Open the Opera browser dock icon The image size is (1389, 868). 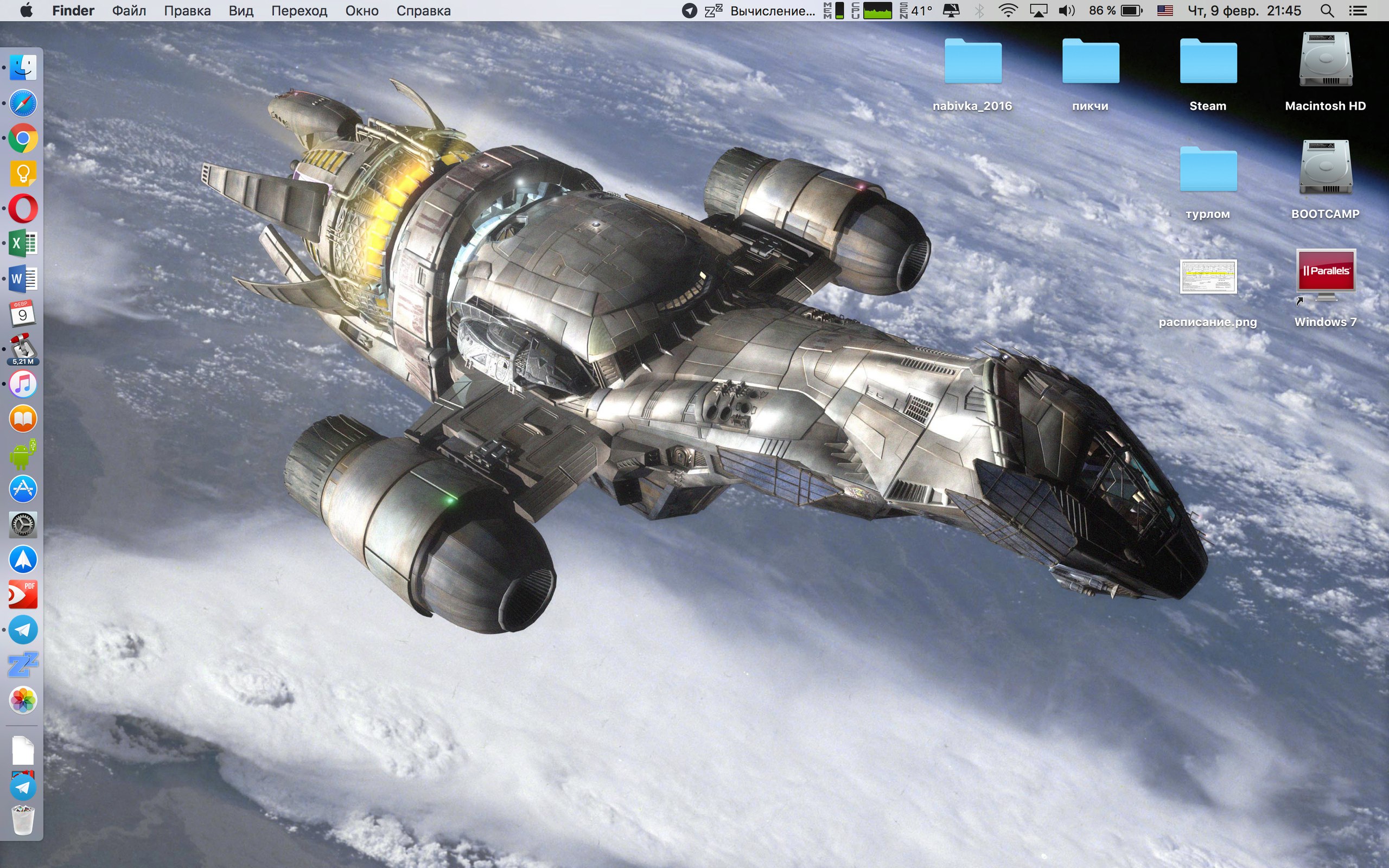point(23,208)
